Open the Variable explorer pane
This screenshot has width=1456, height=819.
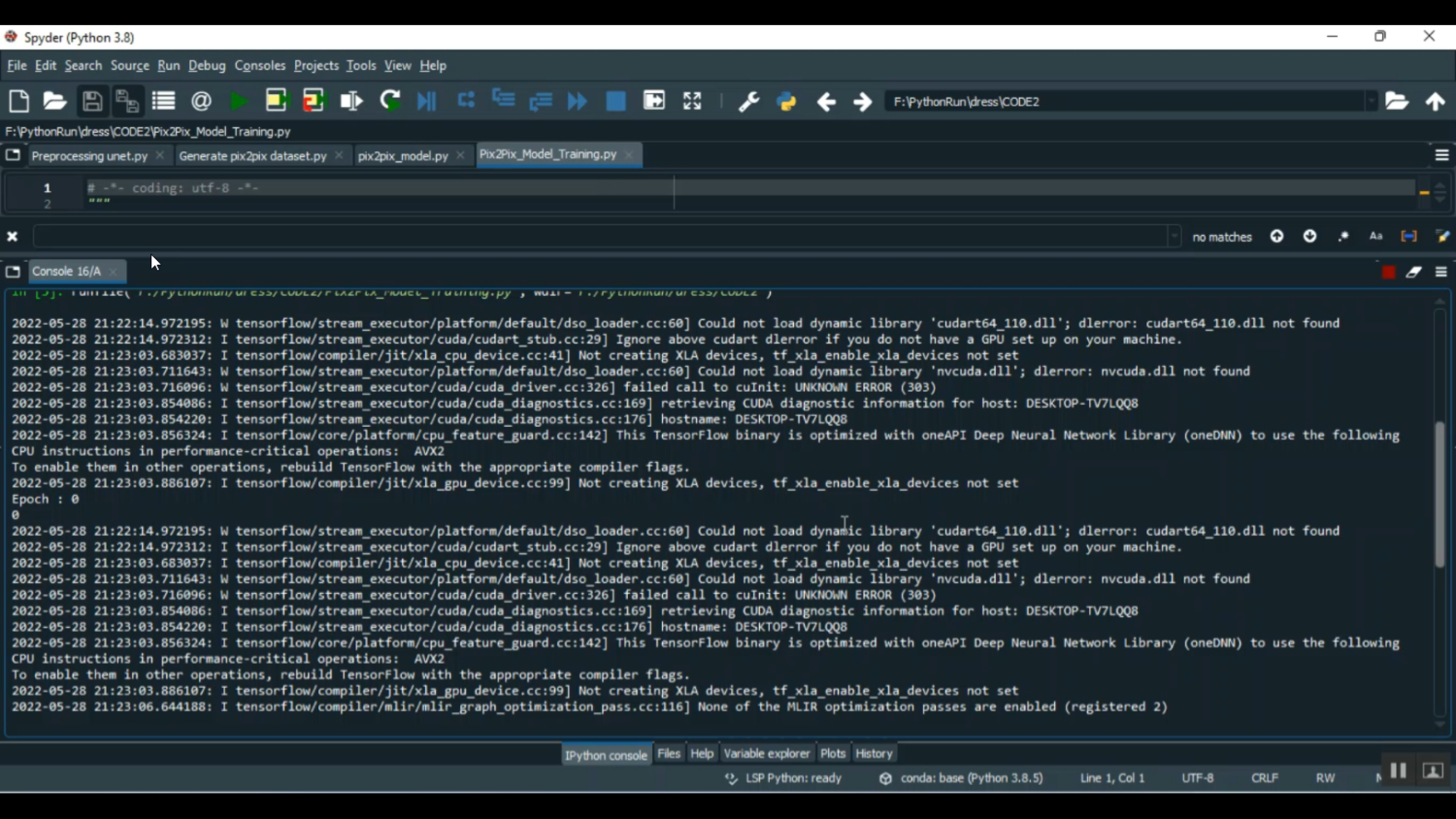coord(766,754)
